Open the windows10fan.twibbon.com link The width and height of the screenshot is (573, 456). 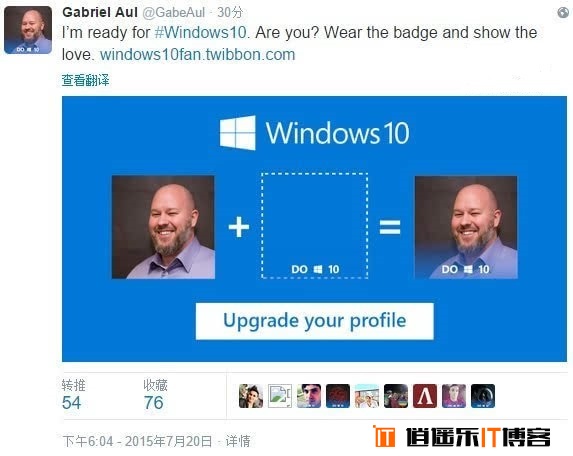(197, 55)
